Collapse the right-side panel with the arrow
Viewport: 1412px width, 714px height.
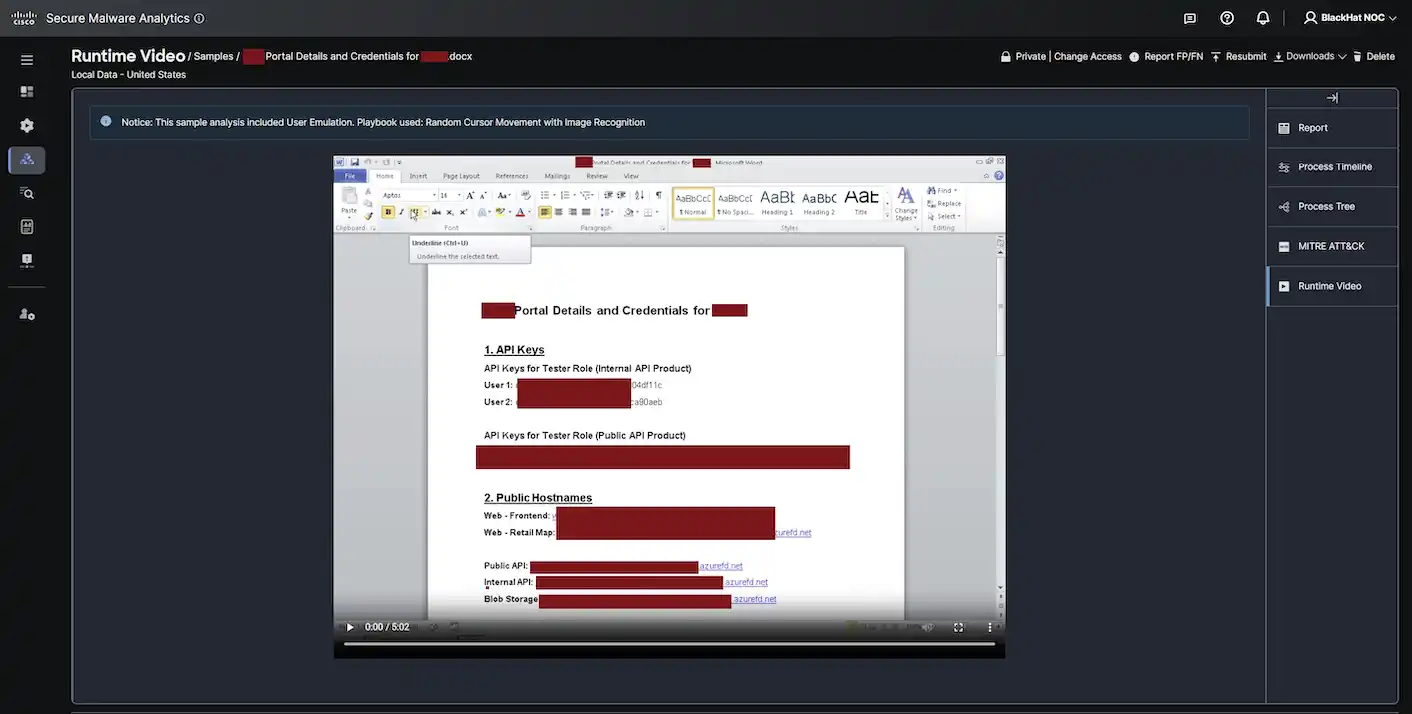[1332, 97]
